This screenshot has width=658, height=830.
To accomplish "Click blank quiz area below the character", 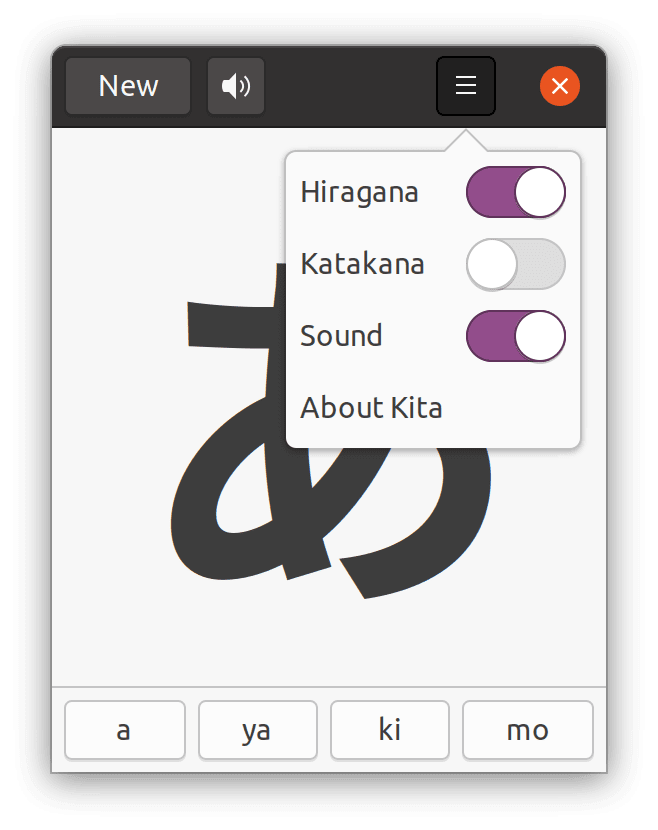I will pyautogui.click(x=330, y=645).
